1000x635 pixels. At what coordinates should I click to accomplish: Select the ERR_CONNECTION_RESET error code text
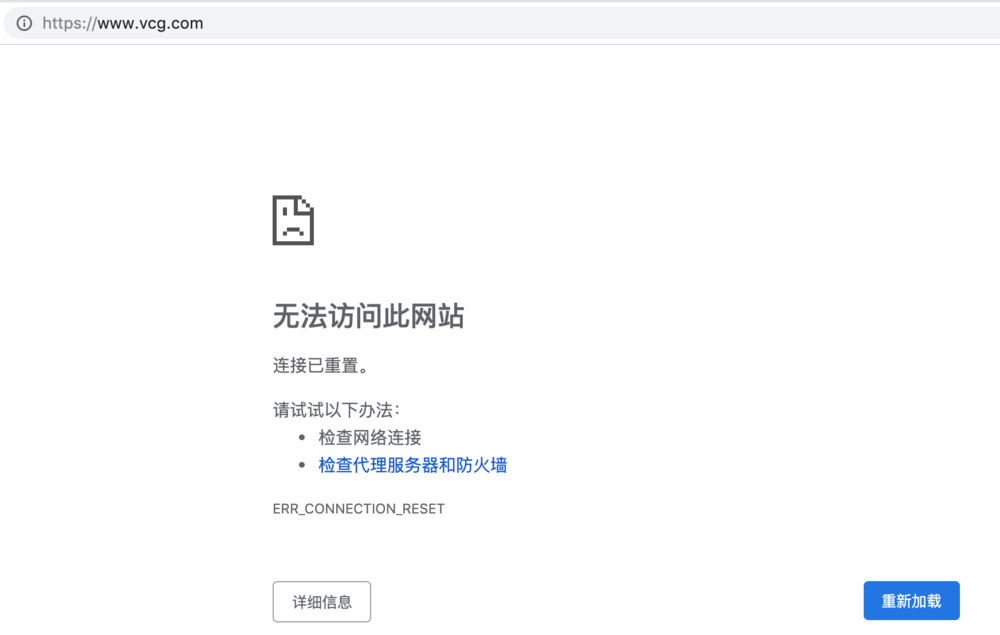tap(358, 509)
